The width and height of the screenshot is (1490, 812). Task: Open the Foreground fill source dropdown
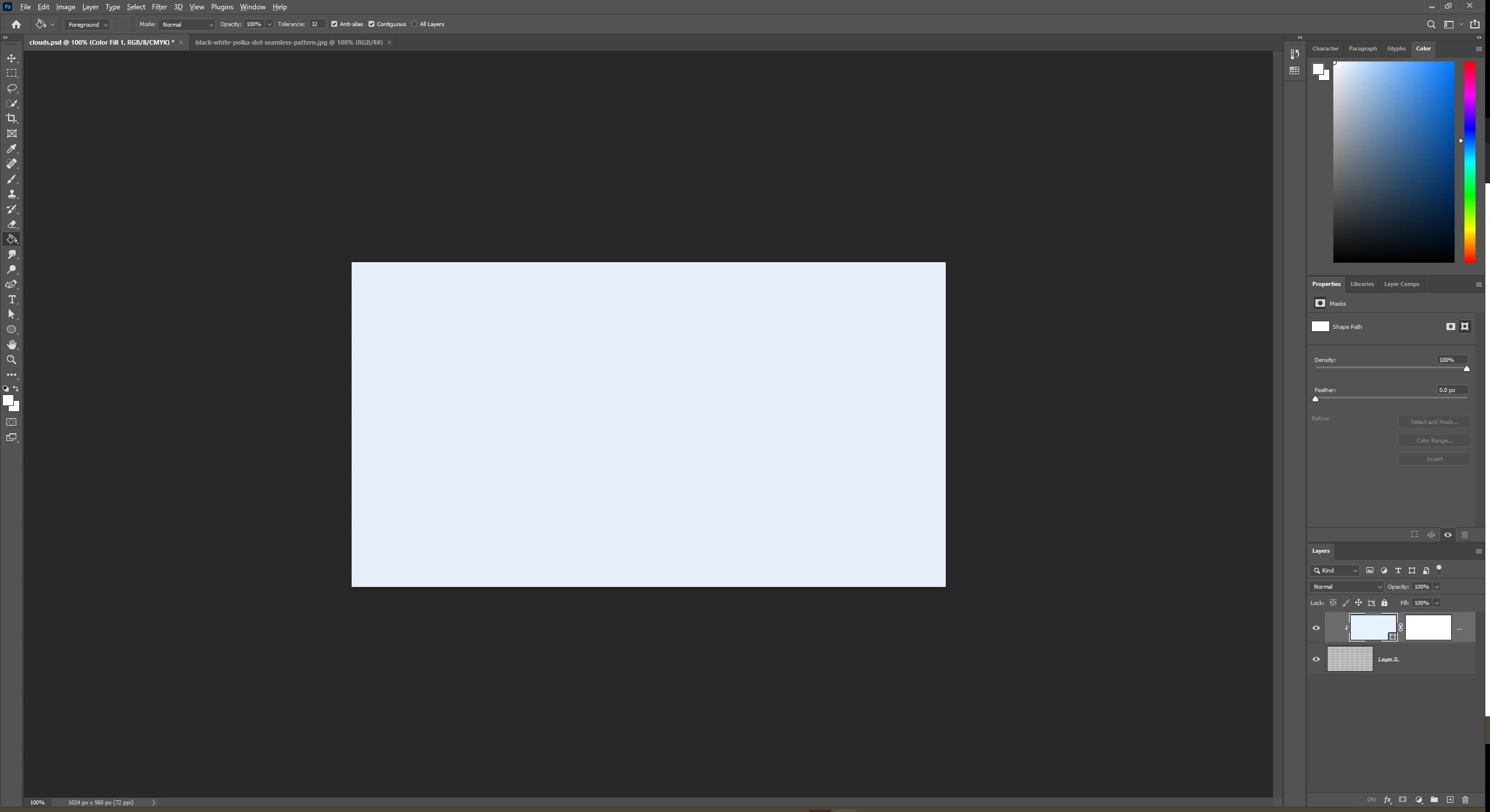pyautogui.click(x=88, y=24)
